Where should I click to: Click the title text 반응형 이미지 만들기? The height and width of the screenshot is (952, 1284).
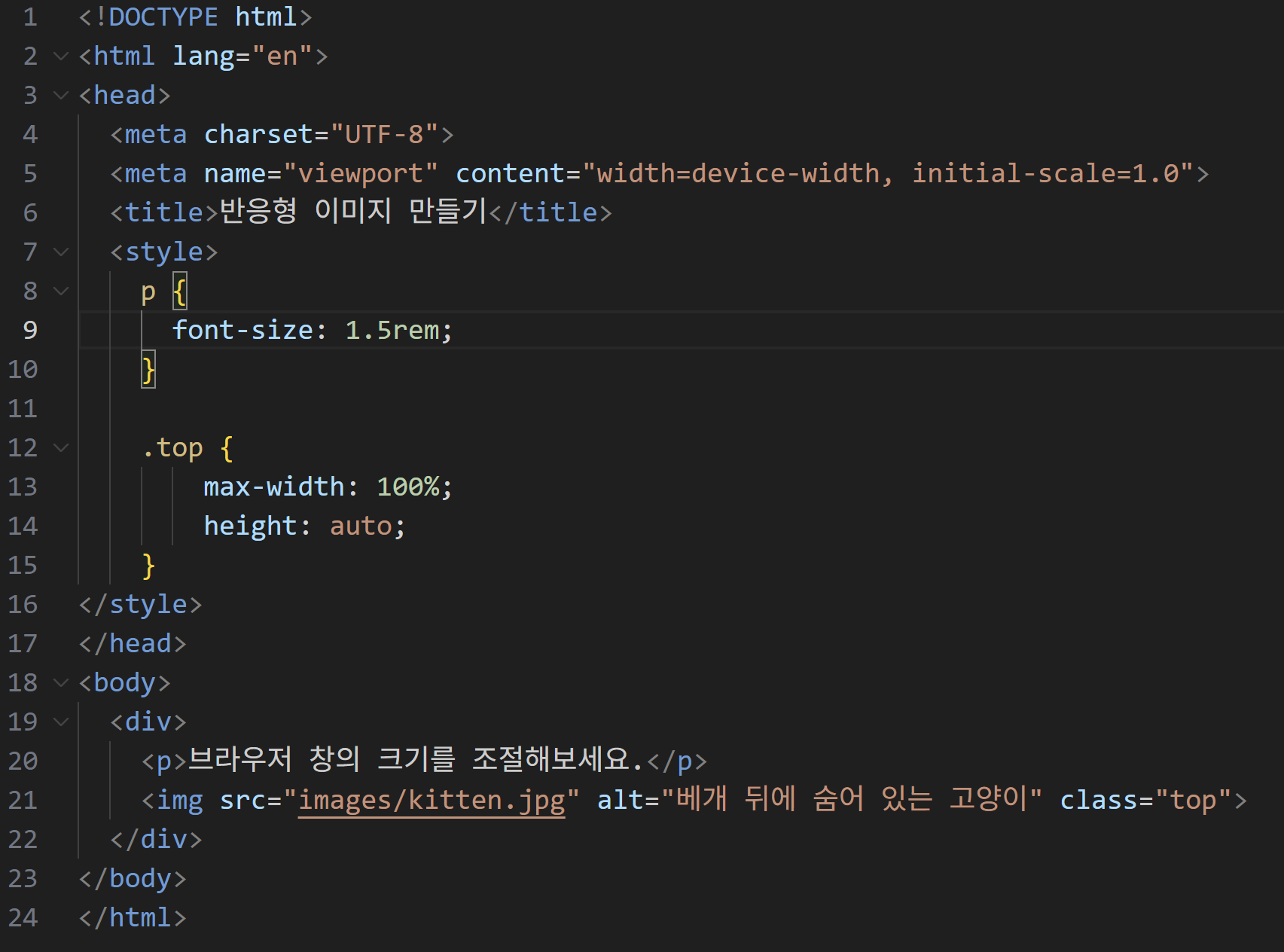(353, 212)
